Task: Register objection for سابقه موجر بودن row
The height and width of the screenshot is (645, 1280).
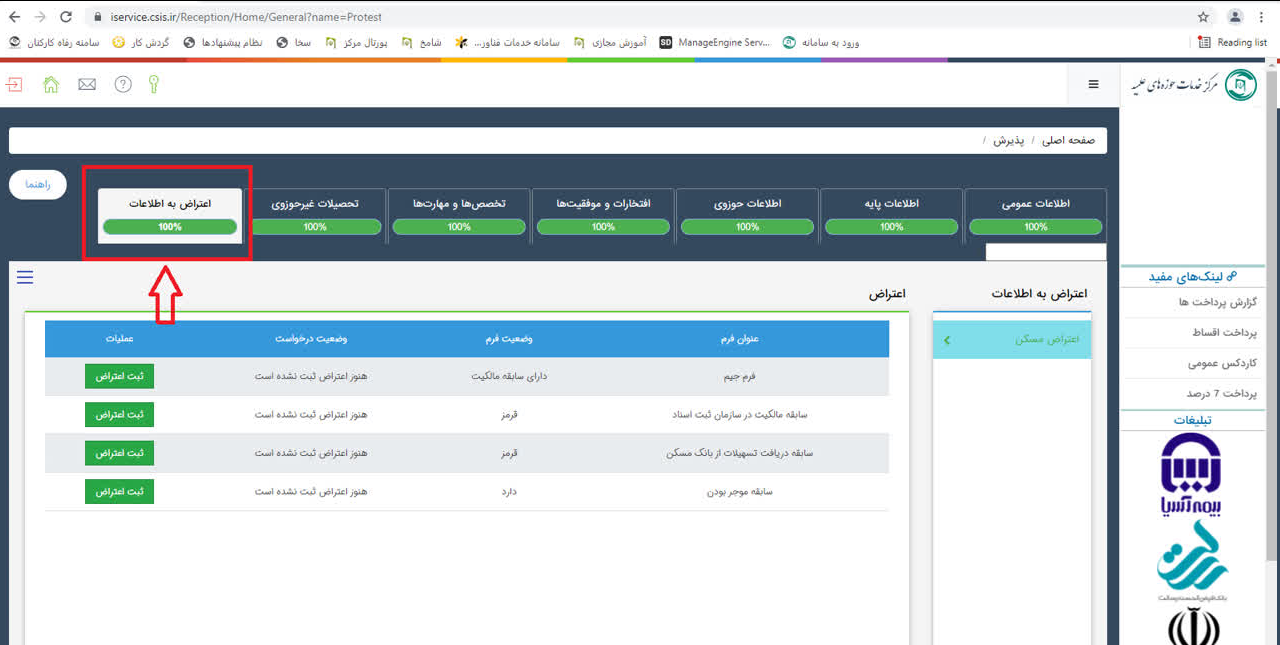Action: click(x=119, y=492)
